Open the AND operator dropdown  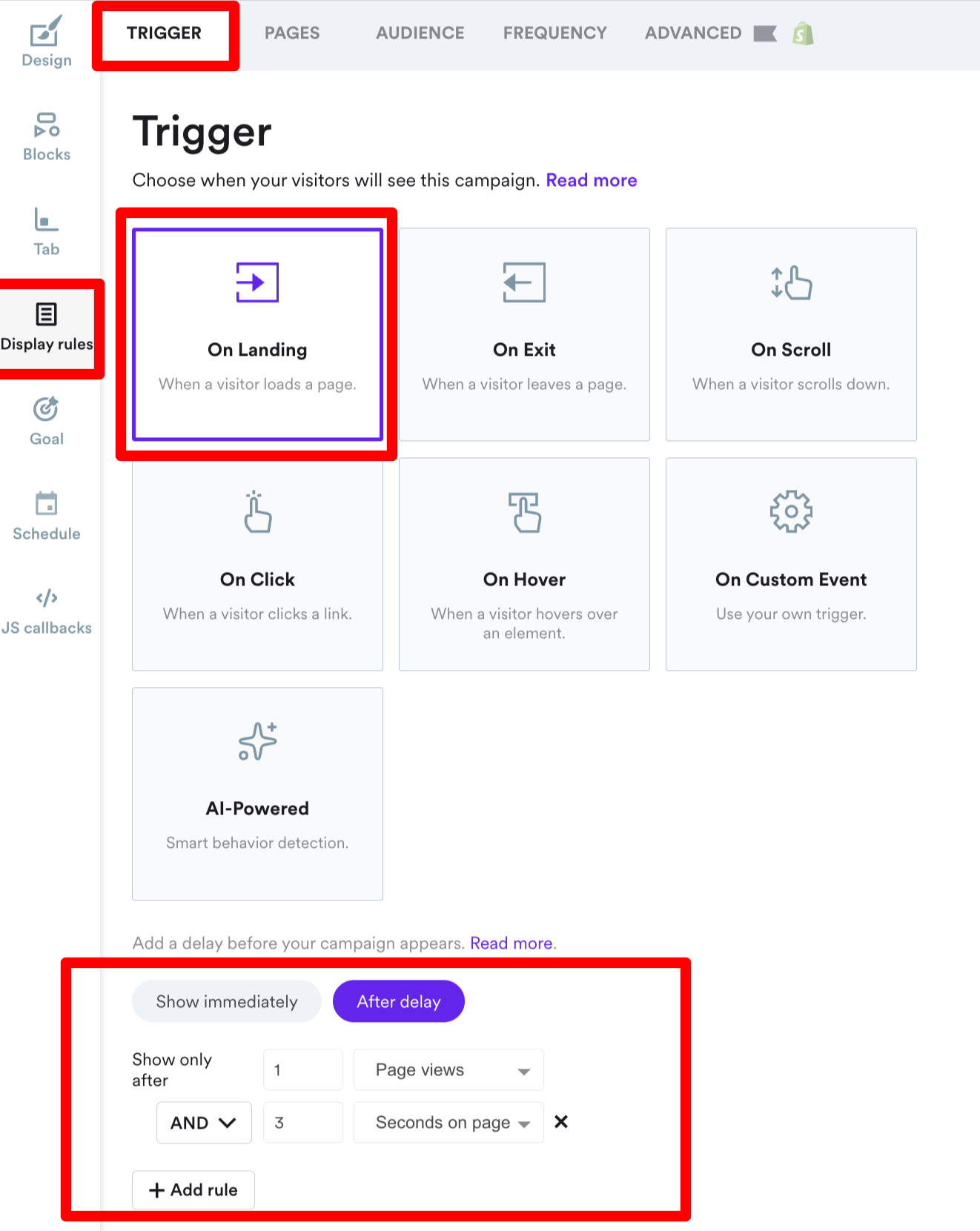point(204,1123)
